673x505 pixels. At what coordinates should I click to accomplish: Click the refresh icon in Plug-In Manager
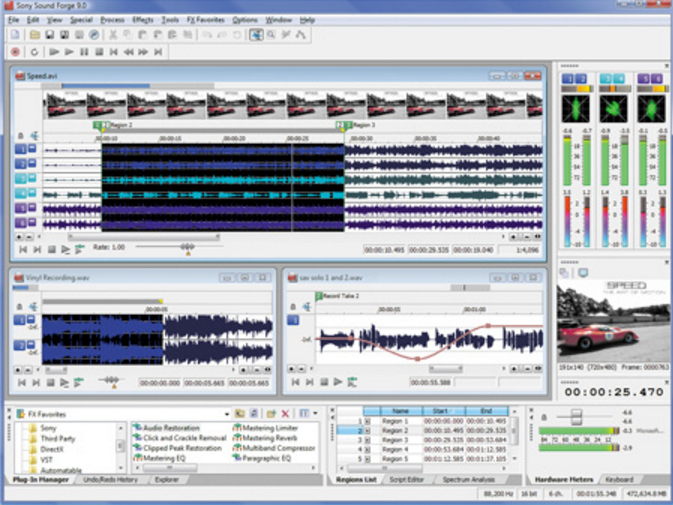(x=254, y=414)
